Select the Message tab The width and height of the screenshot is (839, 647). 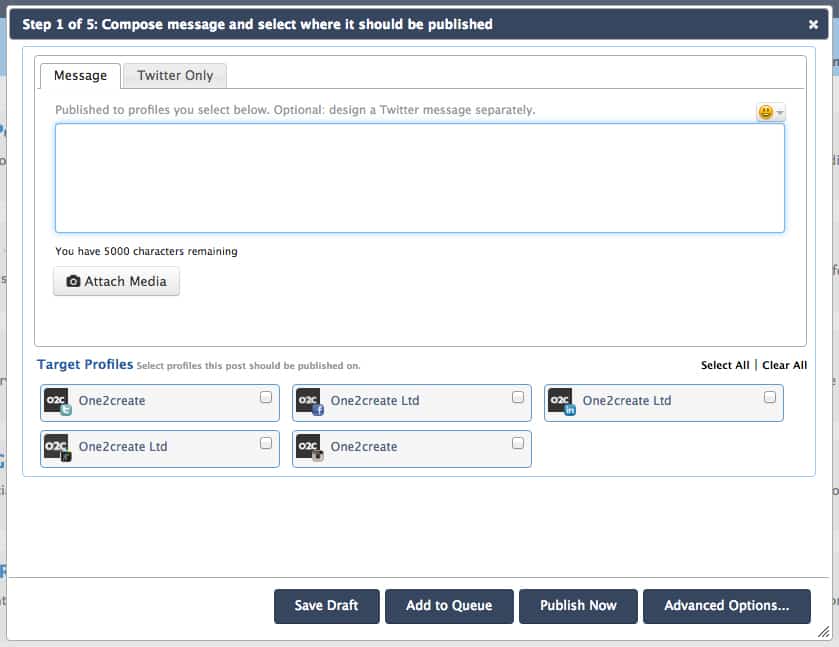[80, 76]
